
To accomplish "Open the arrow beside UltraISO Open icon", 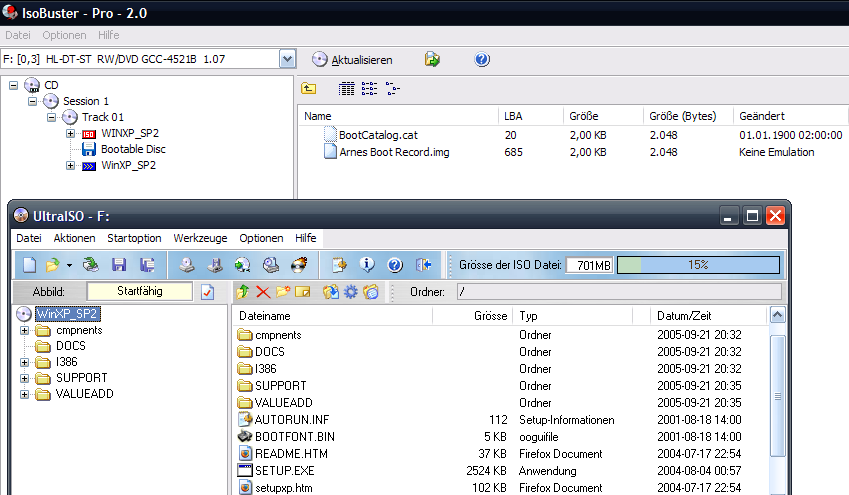I will 69,265.
